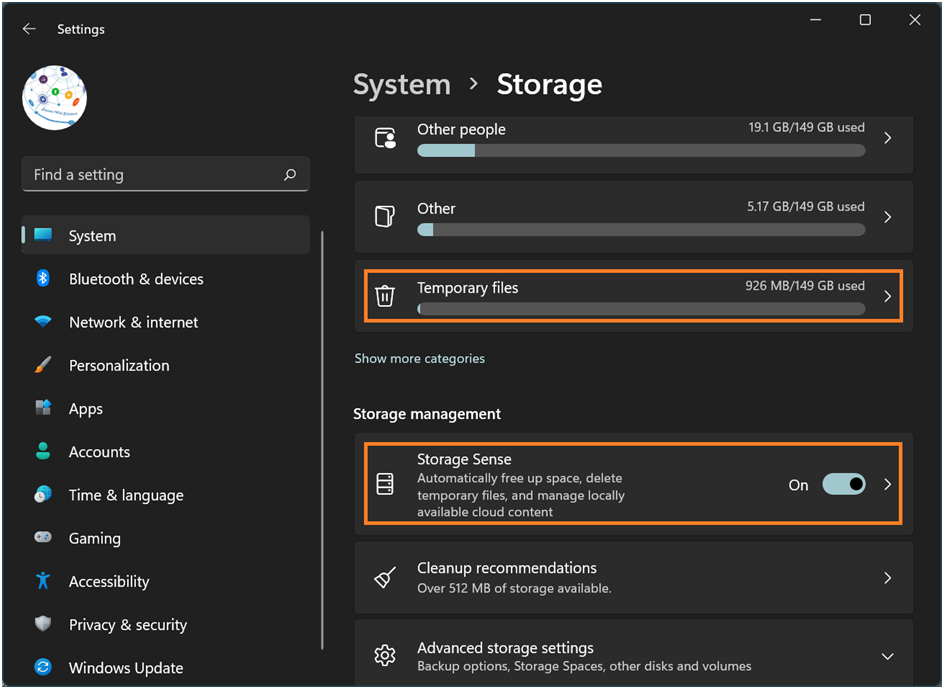Open Accessibility label in sidebar
This screenshot has height=689, width=944.
tap(109, 582)
